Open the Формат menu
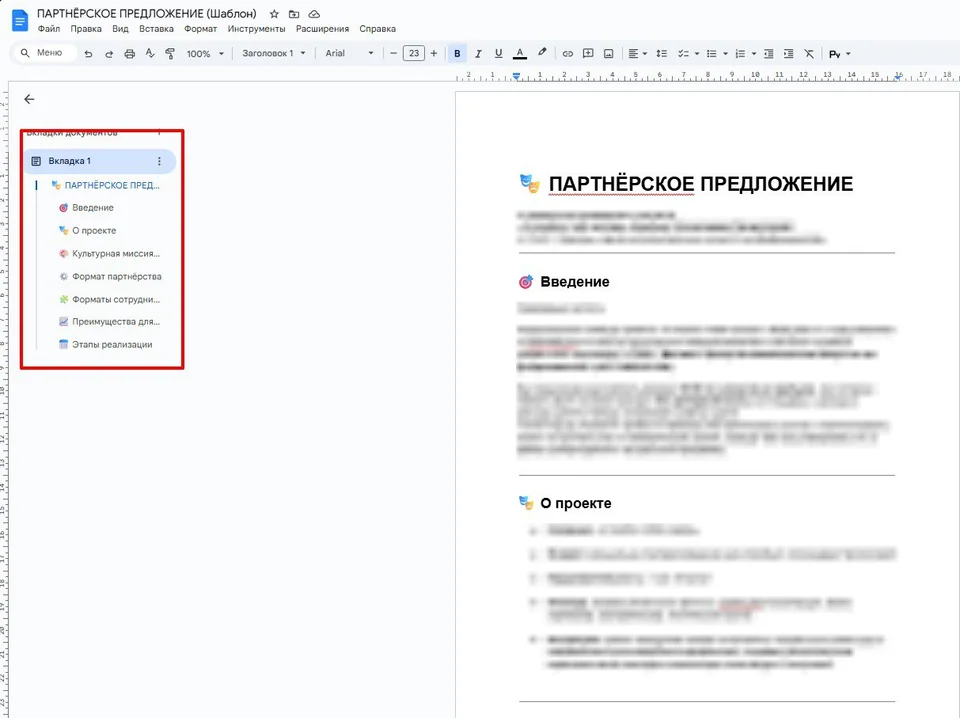The width and height of the screenshot is (960, 718). coord(200,29)
